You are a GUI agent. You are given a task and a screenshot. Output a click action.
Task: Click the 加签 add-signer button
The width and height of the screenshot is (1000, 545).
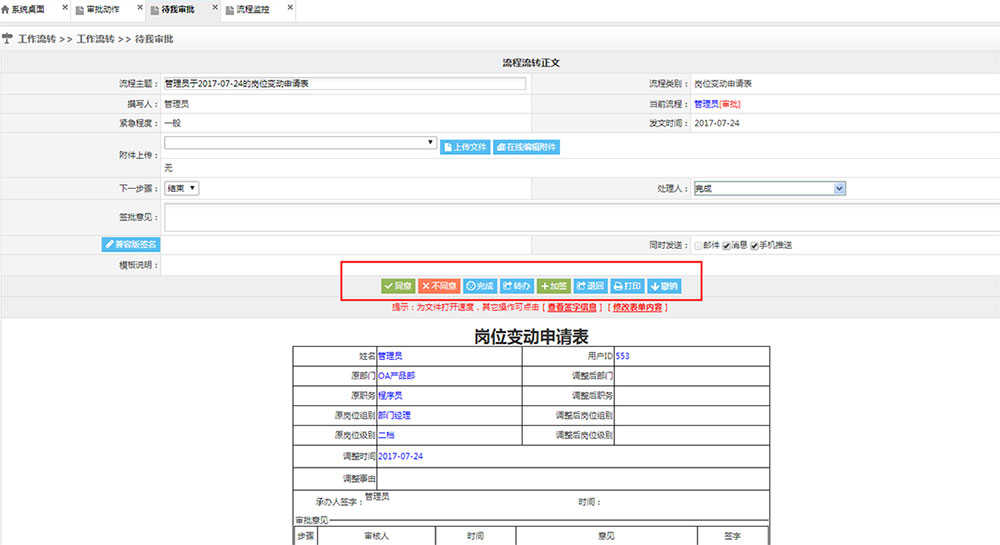coord(553,286)
